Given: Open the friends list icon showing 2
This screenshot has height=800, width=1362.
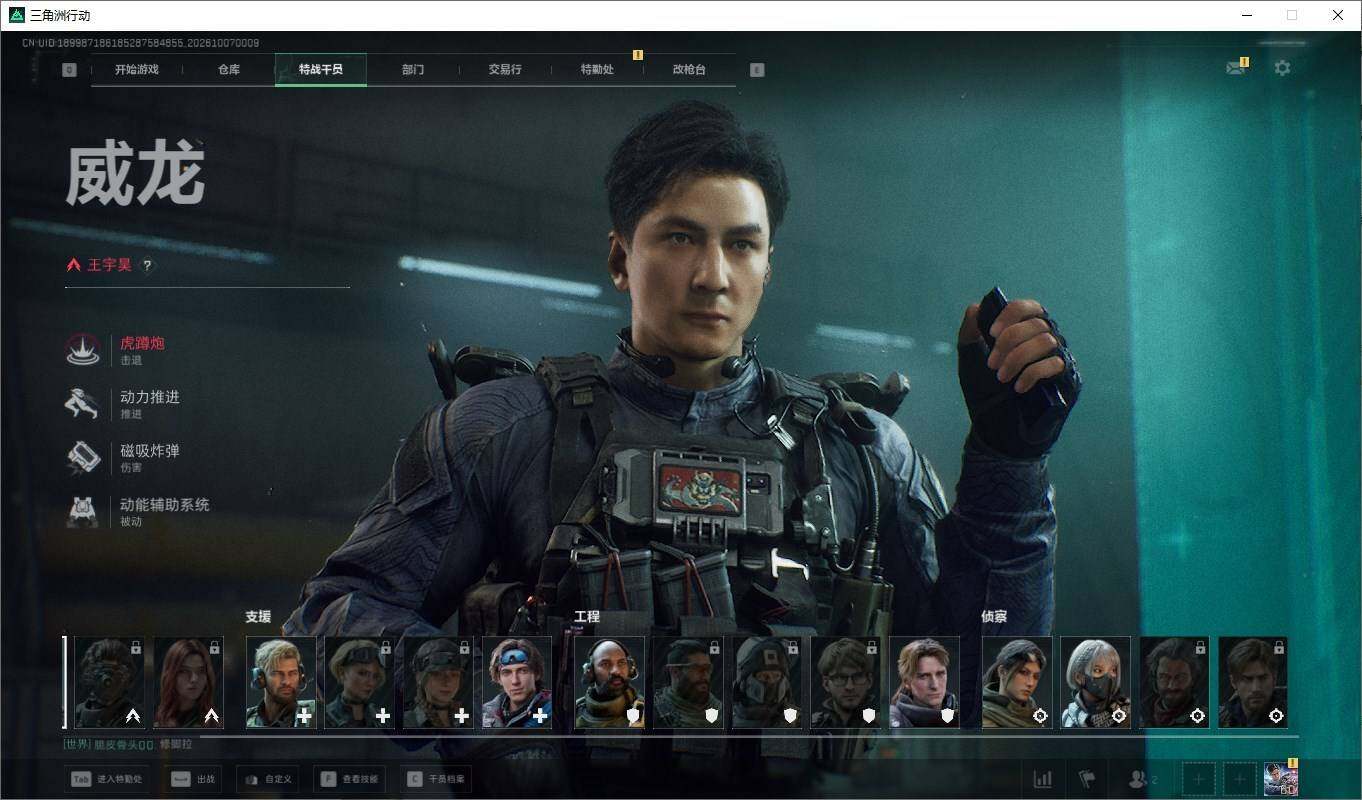Looking at the screenshot, I should pyautogui.click(x=1142, y=779).
